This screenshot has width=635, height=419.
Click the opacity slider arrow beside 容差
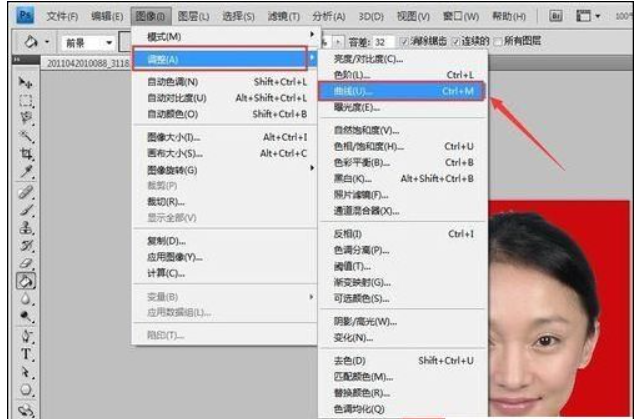tap(338, 42)
